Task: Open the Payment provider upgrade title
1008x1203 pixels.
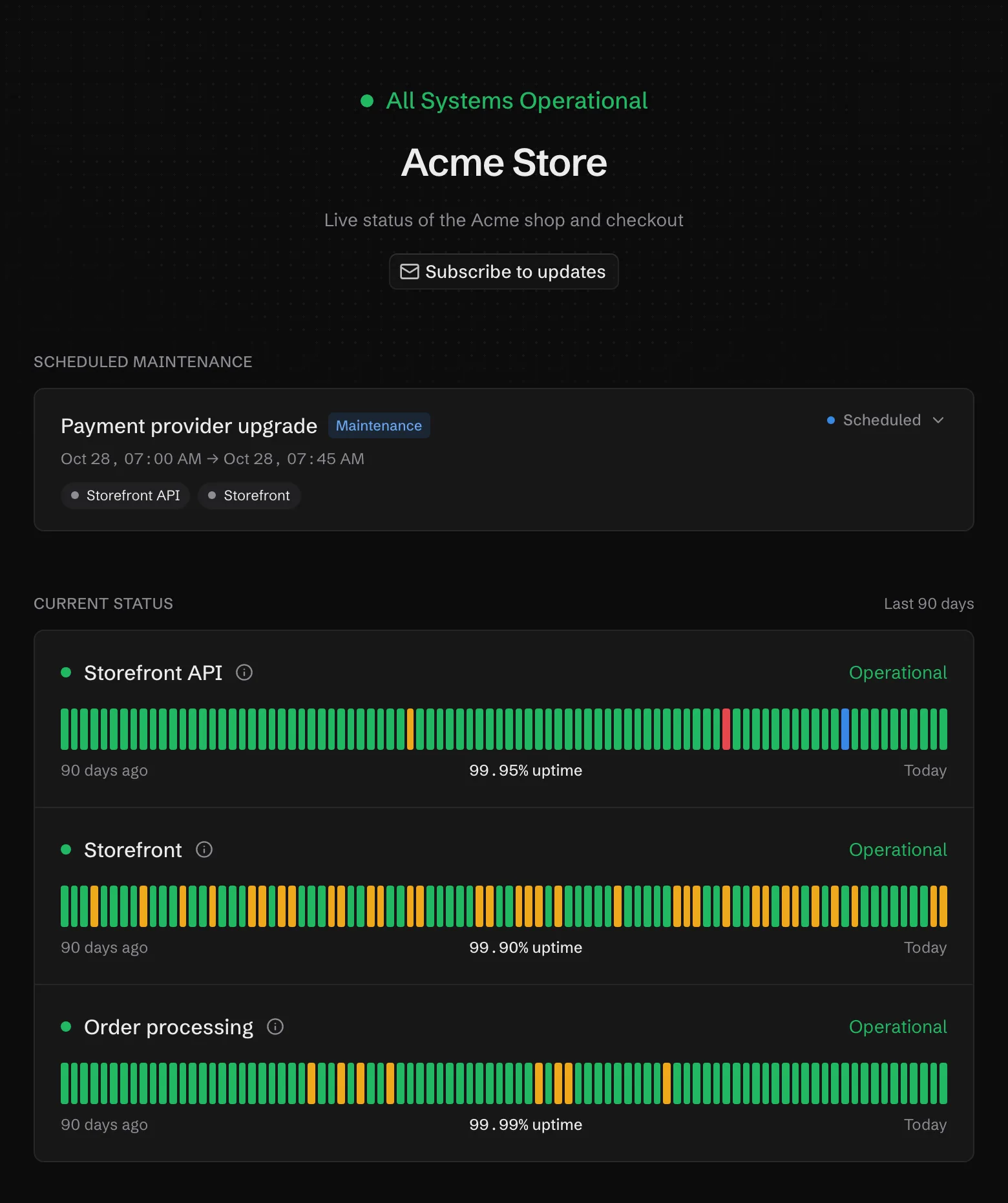Action: [x=189, y=426]
